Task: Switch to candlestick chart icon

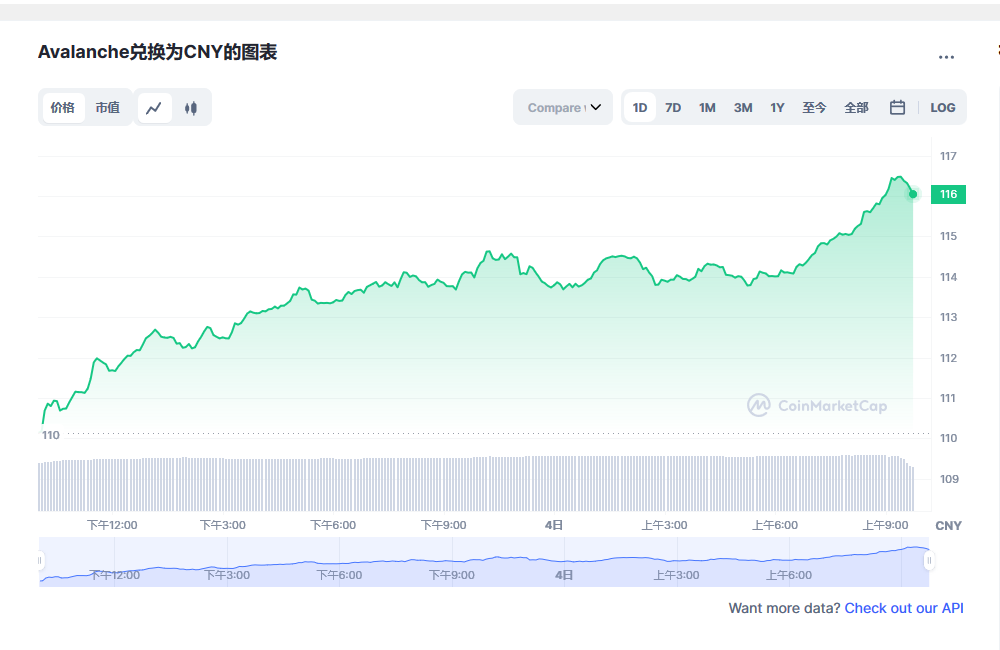Action: (x=191, y=108)
